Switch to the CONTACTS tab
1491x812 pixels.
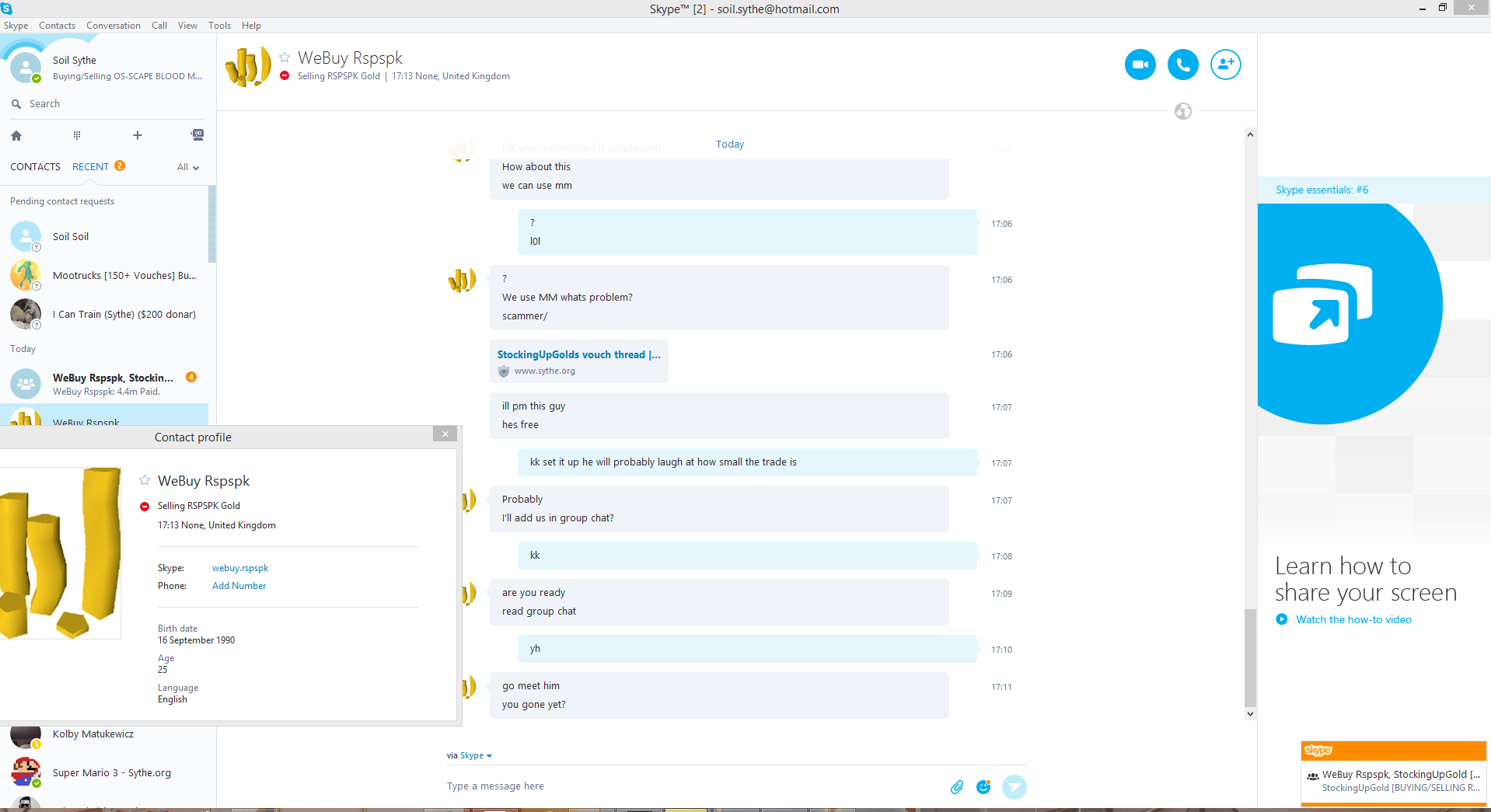click(x=35, y=167)
